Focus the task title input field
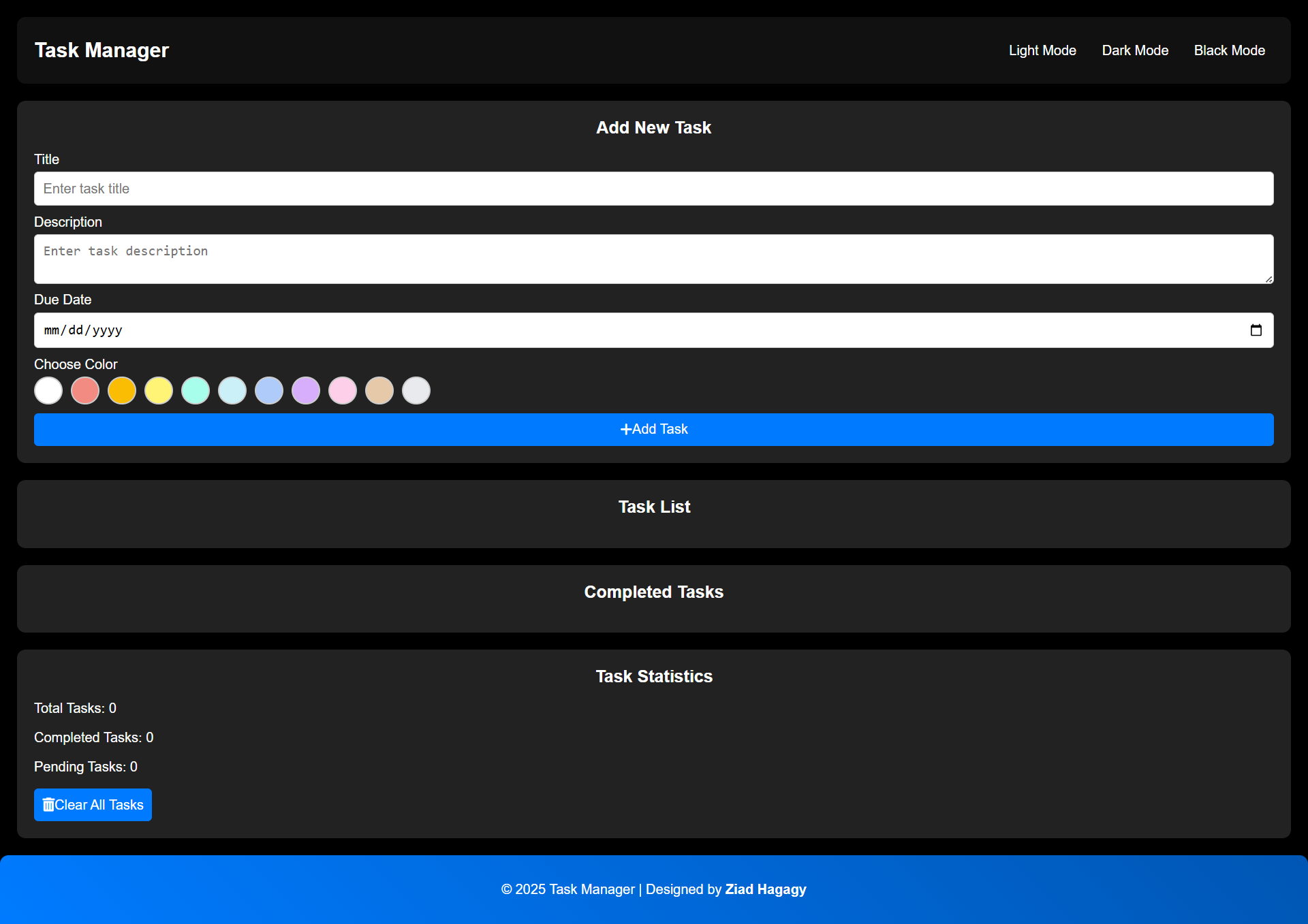The image size is (1308, 924). pos(654,189)
